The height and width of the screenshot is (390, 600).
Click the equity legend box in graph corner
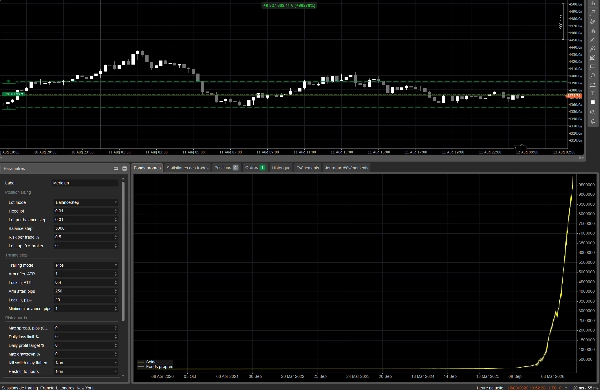pyautogui.click(x=155, y=364)
